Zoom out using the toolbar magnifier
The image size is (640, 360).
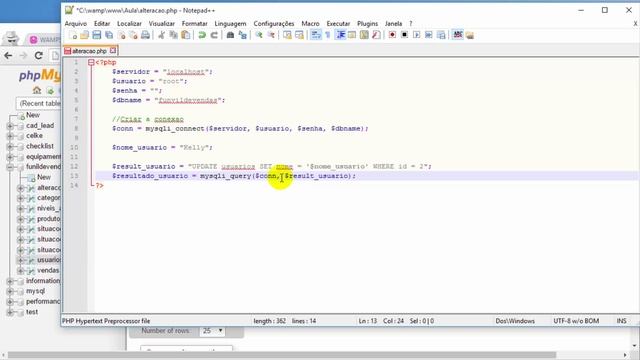[271, 35]
